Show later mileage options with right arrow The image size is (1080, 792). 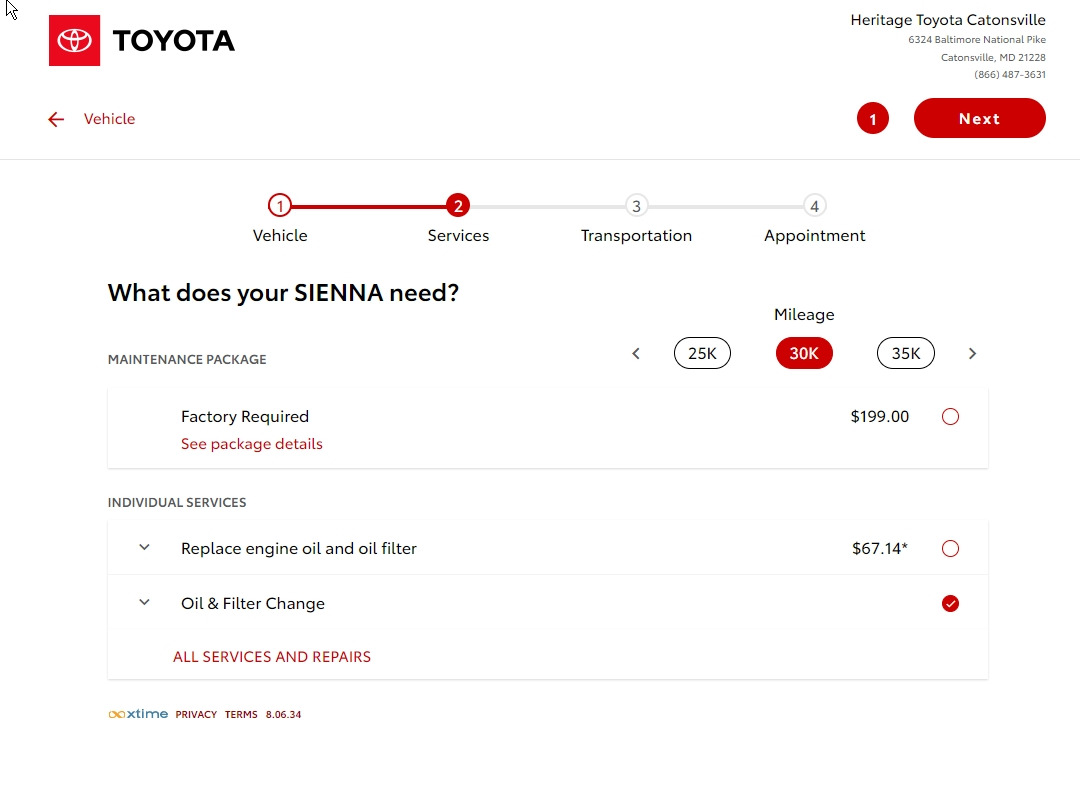tap(972, 353)
